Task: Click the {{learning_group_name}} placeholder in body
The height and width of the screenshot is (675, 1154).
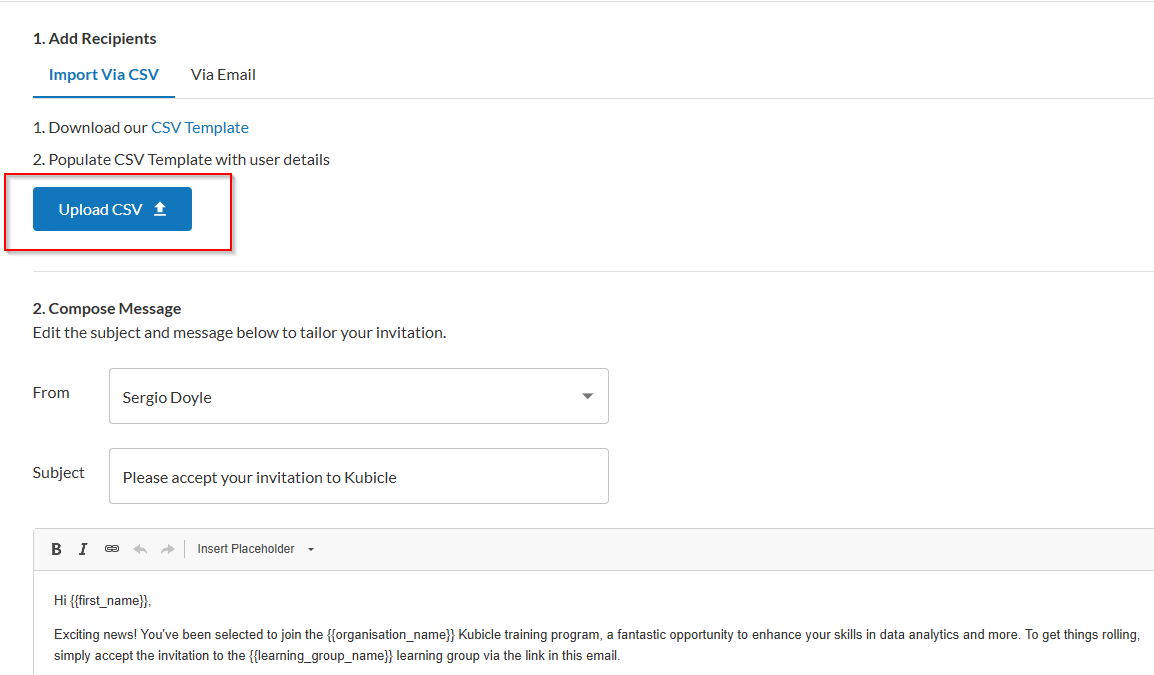Action: pyautogui.click(x=320, y=656)
